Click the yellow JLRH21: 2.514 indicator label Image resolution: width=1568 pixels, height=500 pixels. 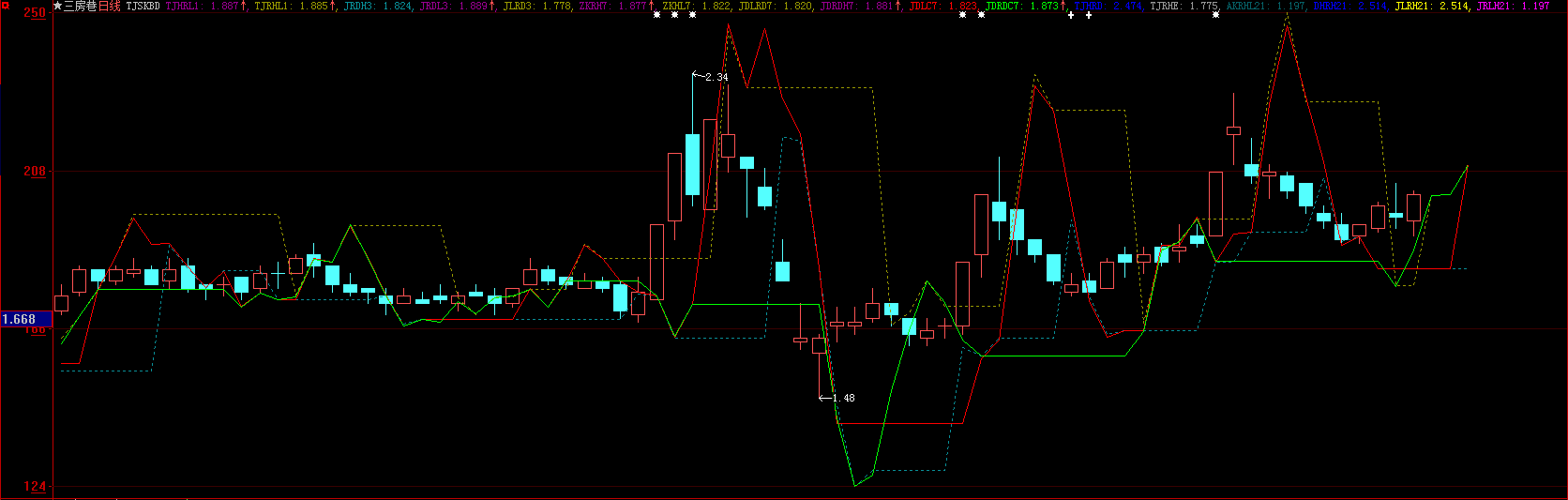[x=1432, y=6]
